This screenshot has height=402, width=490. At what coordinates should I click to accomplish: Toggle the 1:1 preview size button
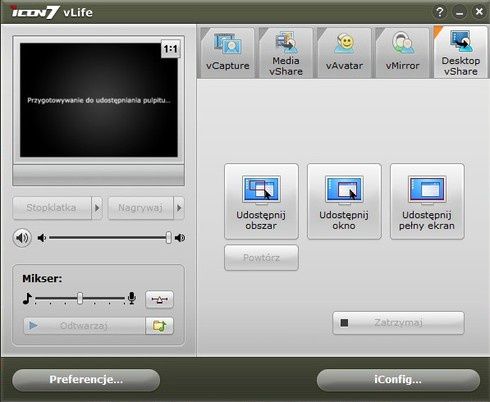(170, 49)
